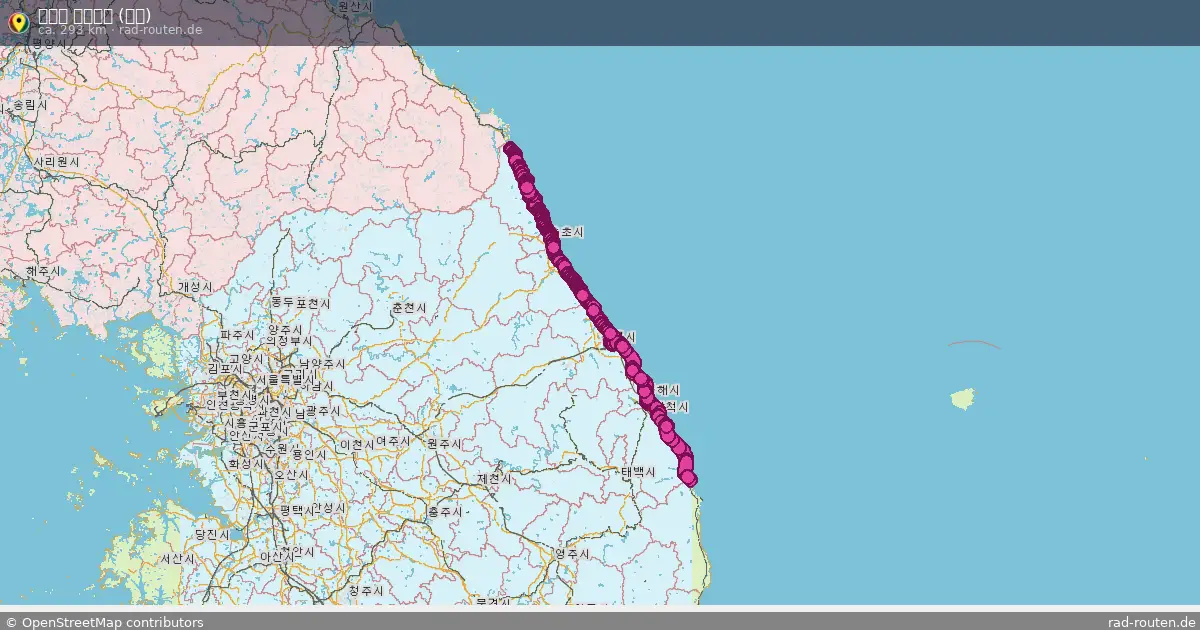Viewport: 1200px width, 630px height.
Task: Click the 용인시 map label
Action: point(309,454)
